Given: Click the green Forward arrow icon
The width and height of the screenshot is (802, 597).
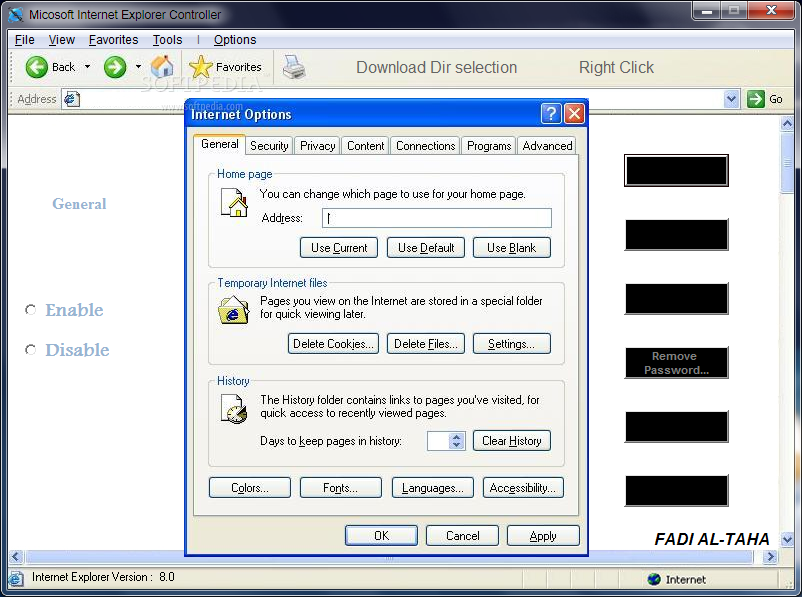Looking at the screenshot, I should [115, 67].
